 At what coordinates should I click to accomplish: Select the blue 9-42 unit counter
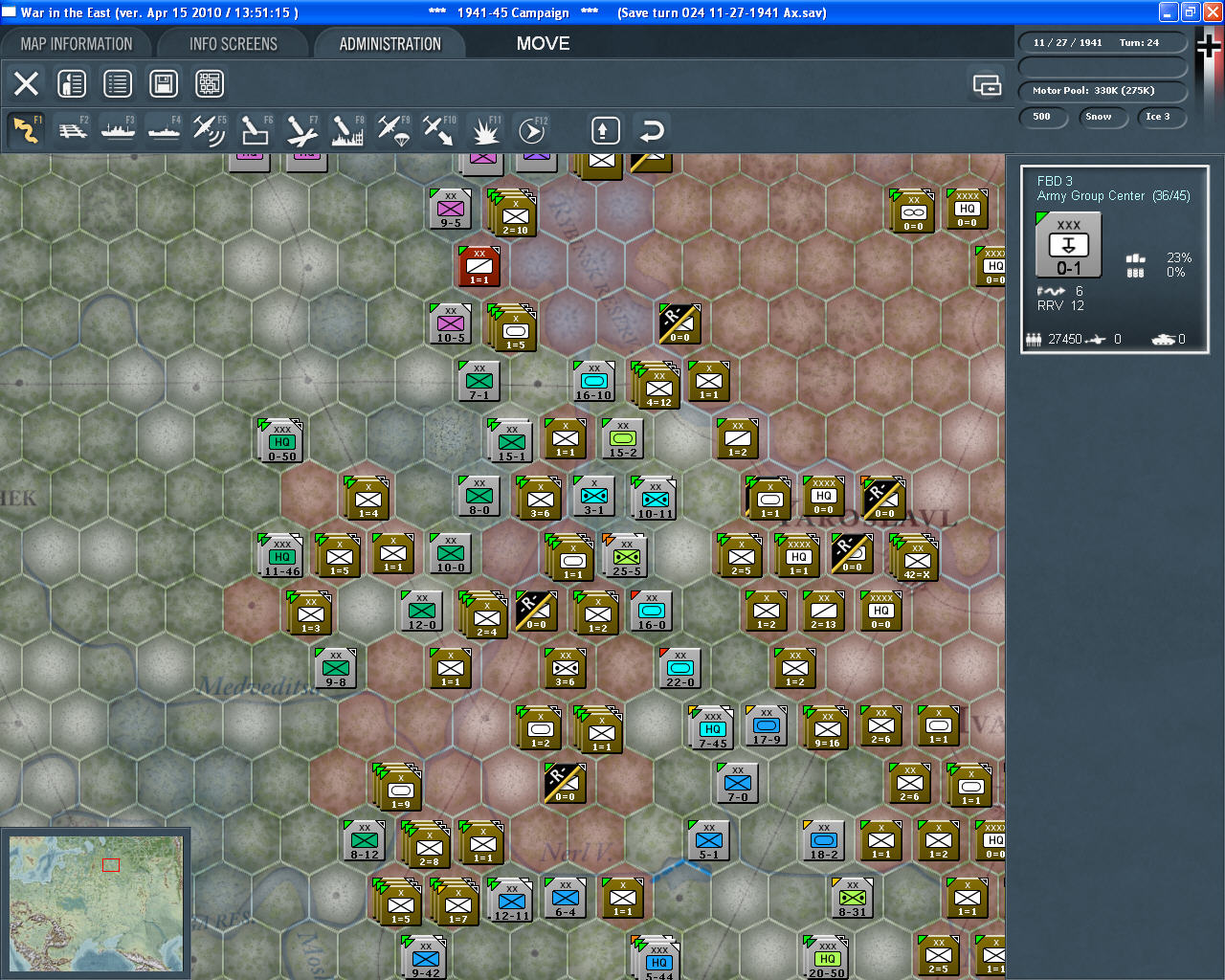425,957
